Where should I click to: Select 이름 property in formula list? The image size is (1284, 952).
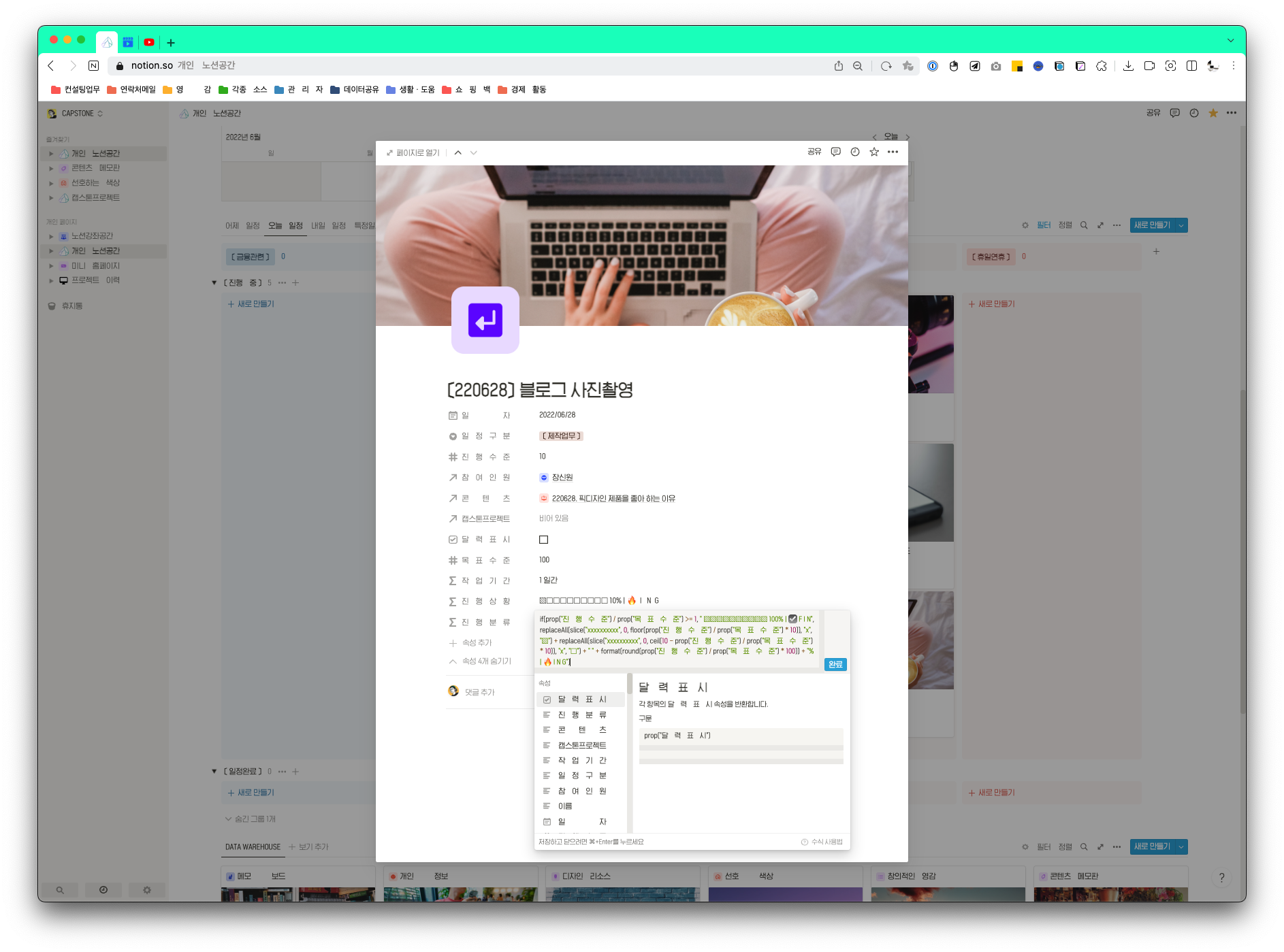pyautogui.click(x=581, y=806)
